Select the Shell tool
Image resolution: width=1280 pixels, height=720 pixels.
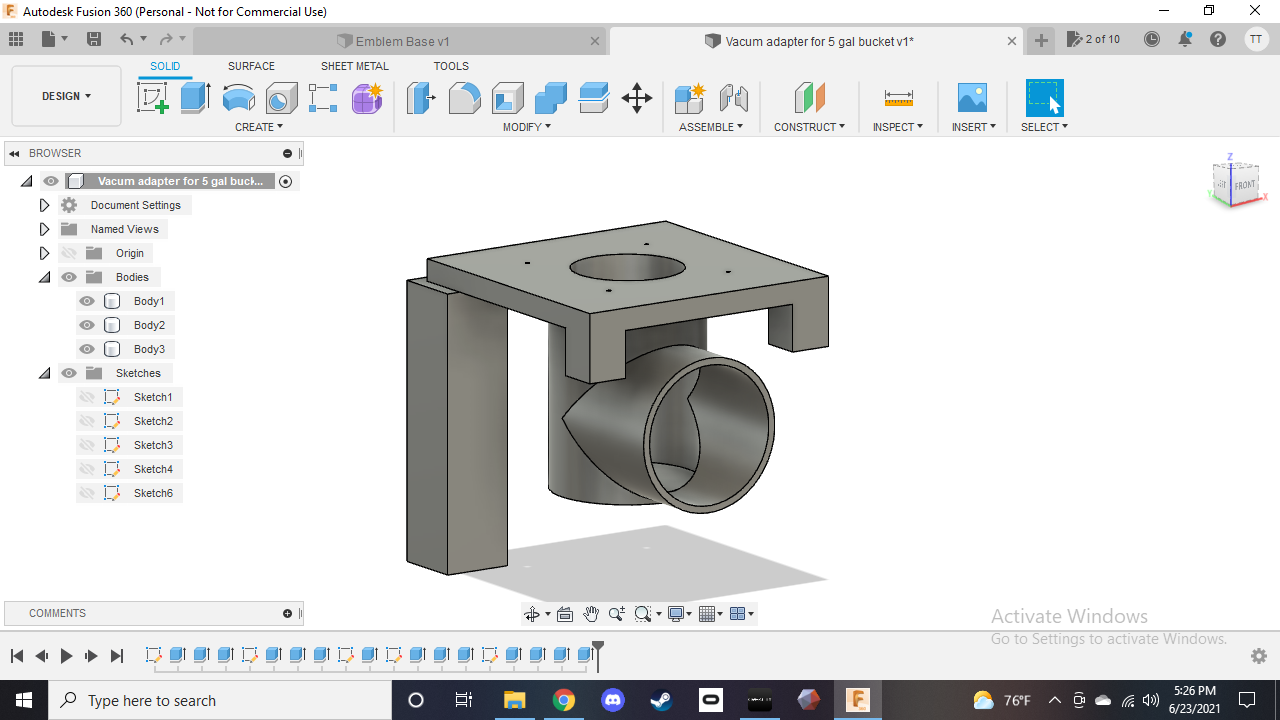[x=507, y=98]
